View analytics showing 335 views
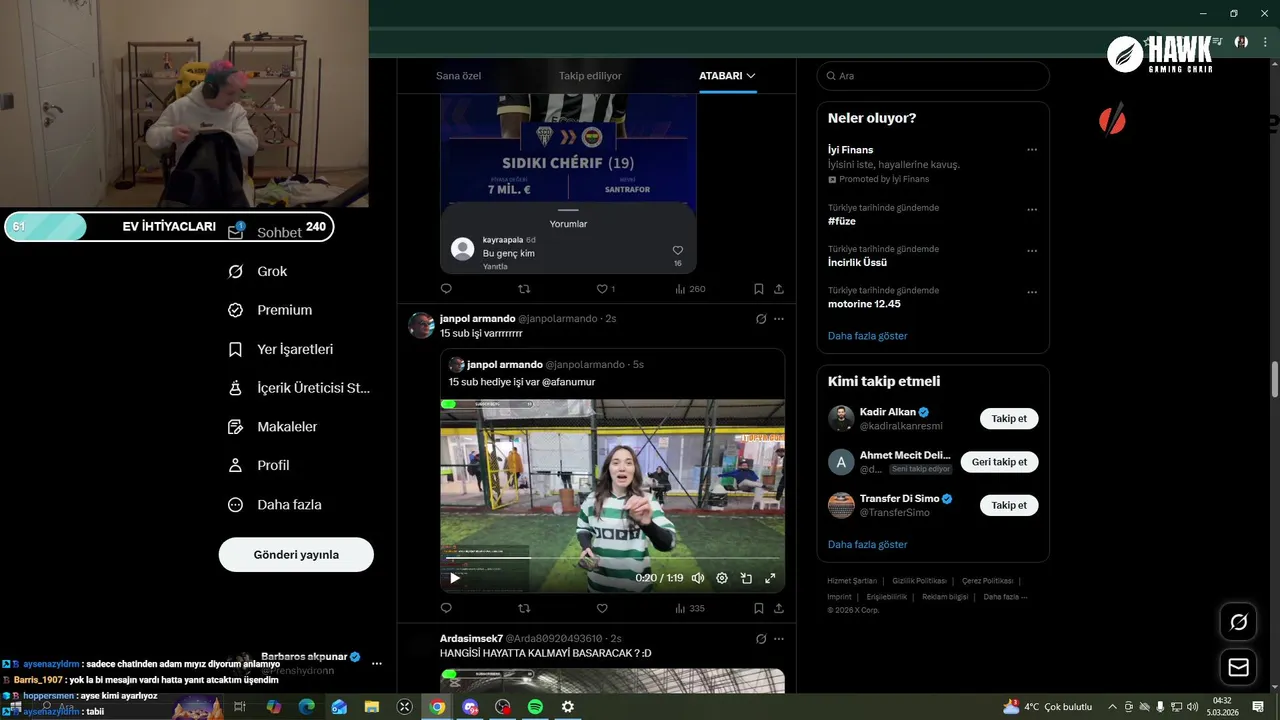 coord(690,608)
